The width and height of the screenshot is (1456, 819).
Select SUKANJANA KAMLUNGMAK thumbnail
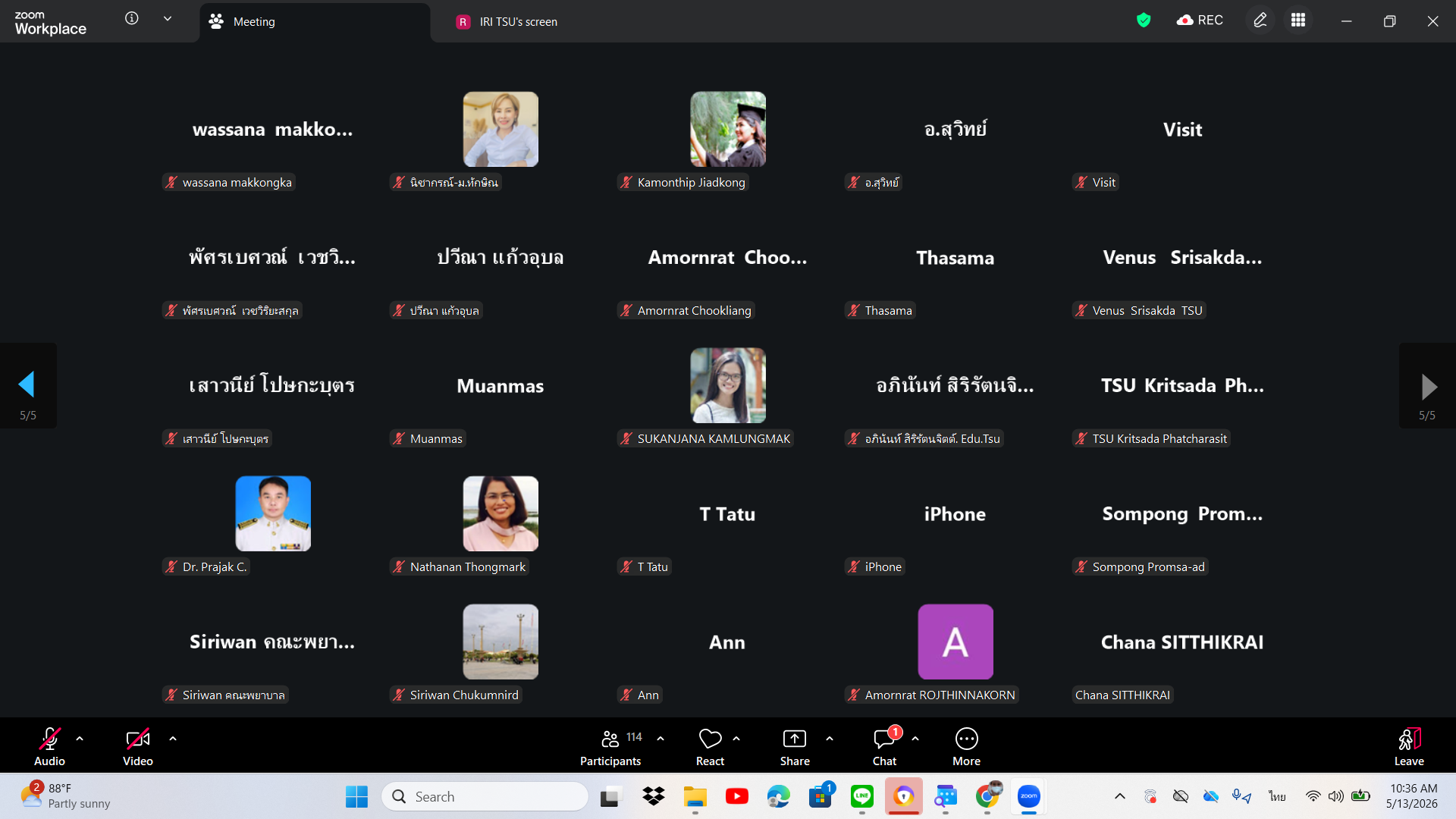[x=728, y=385]
